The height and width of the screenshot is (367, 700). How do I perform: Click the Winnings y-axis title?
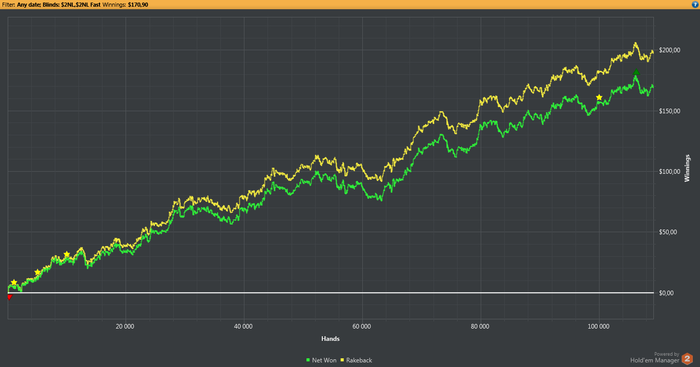[687, 168]
